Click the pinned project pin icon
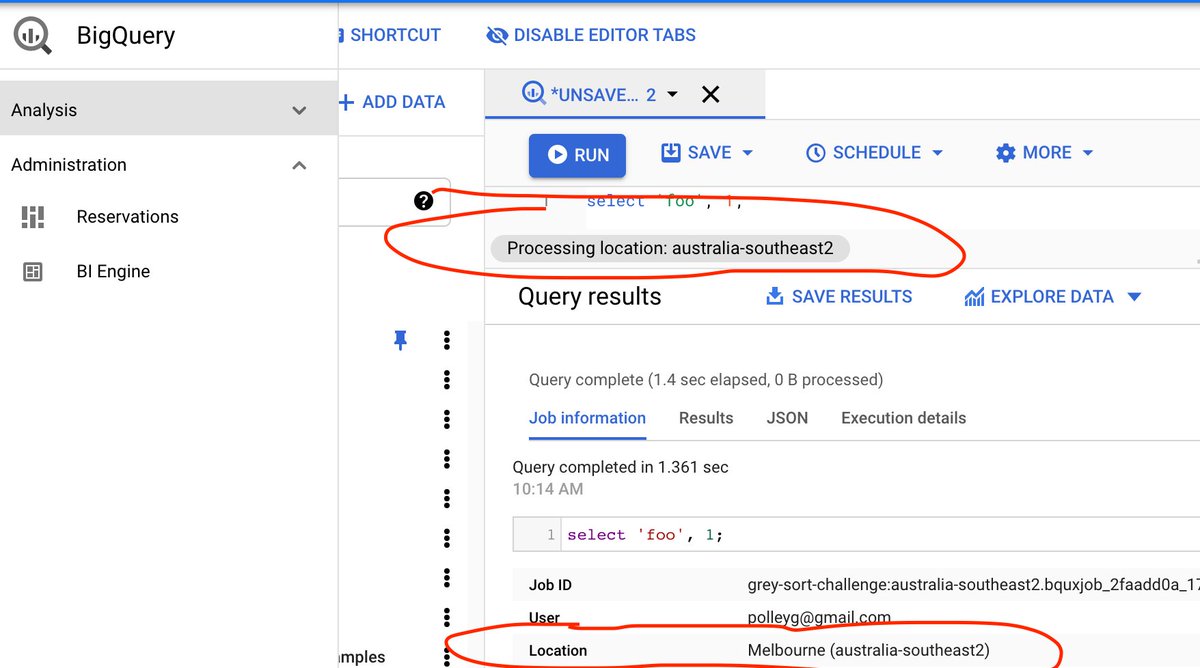The height and width of the screenshot is (668, 1200). point(400,341)
